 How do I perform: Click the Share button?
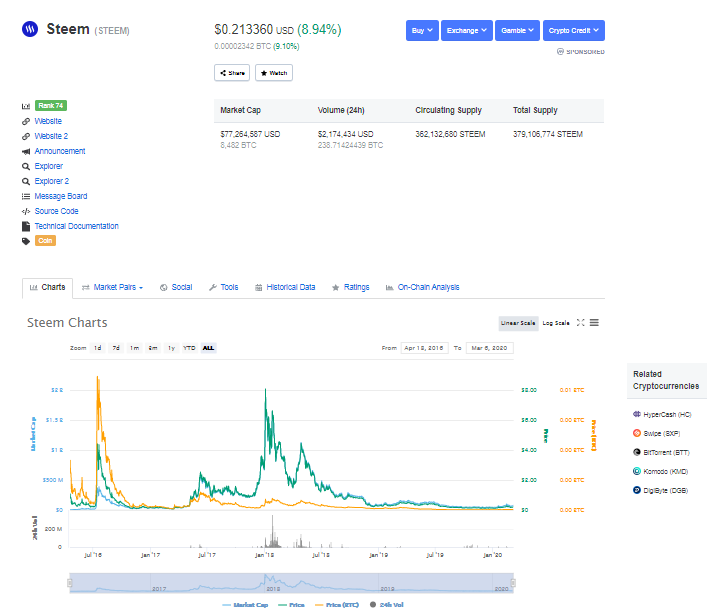tap(232, 73)
